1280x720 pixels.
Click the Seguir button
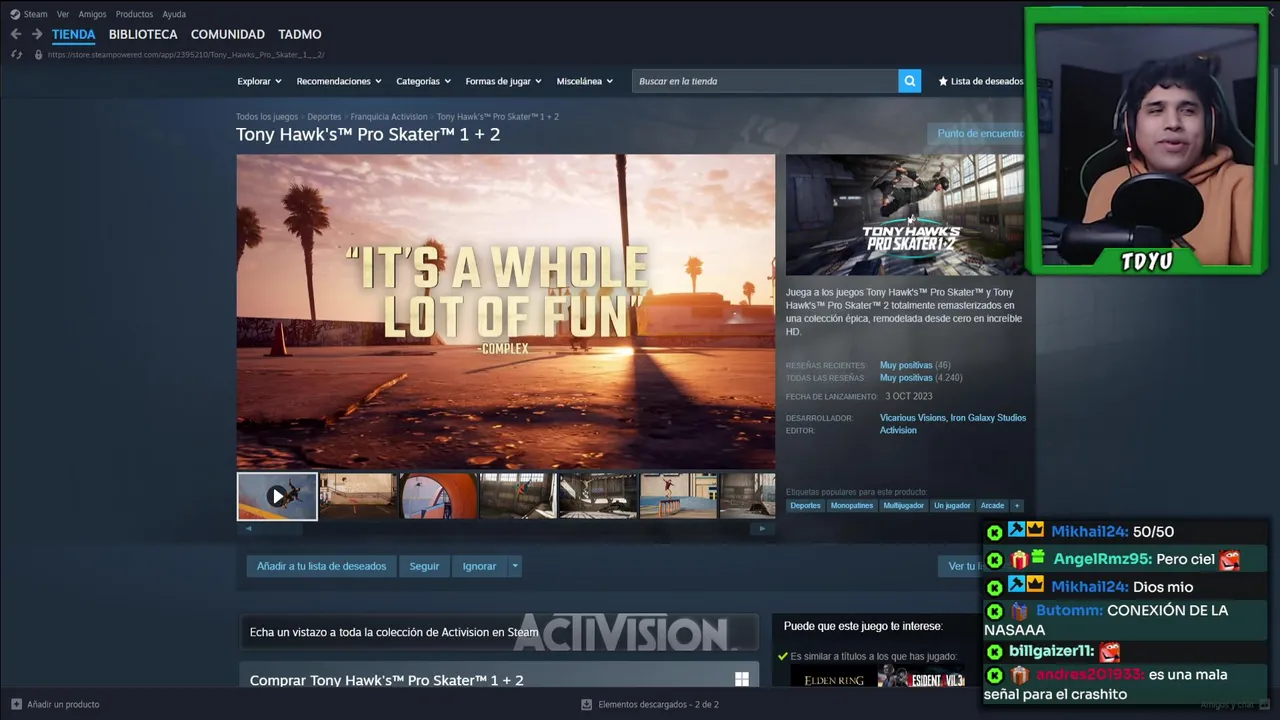pos(424,566)
